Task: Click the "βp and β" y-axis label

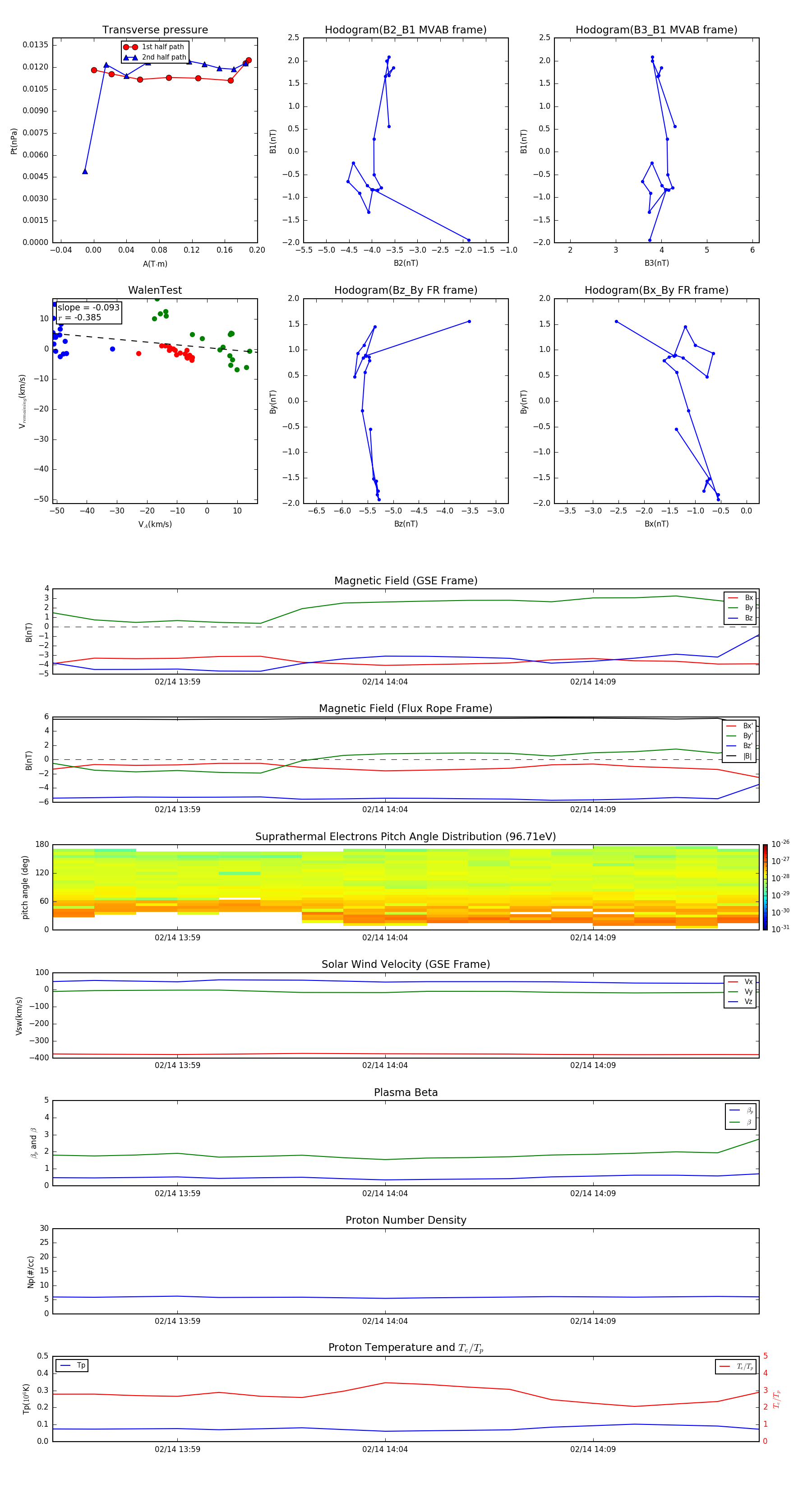Action: click(x=33, y=1143)
